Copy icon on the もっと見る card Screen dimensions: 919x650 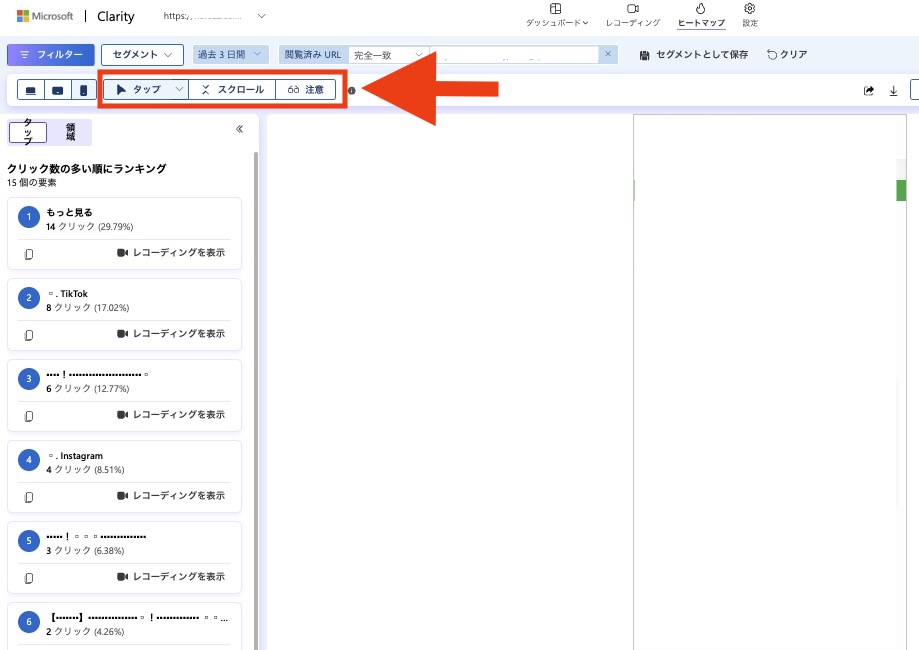coord(29,254)
